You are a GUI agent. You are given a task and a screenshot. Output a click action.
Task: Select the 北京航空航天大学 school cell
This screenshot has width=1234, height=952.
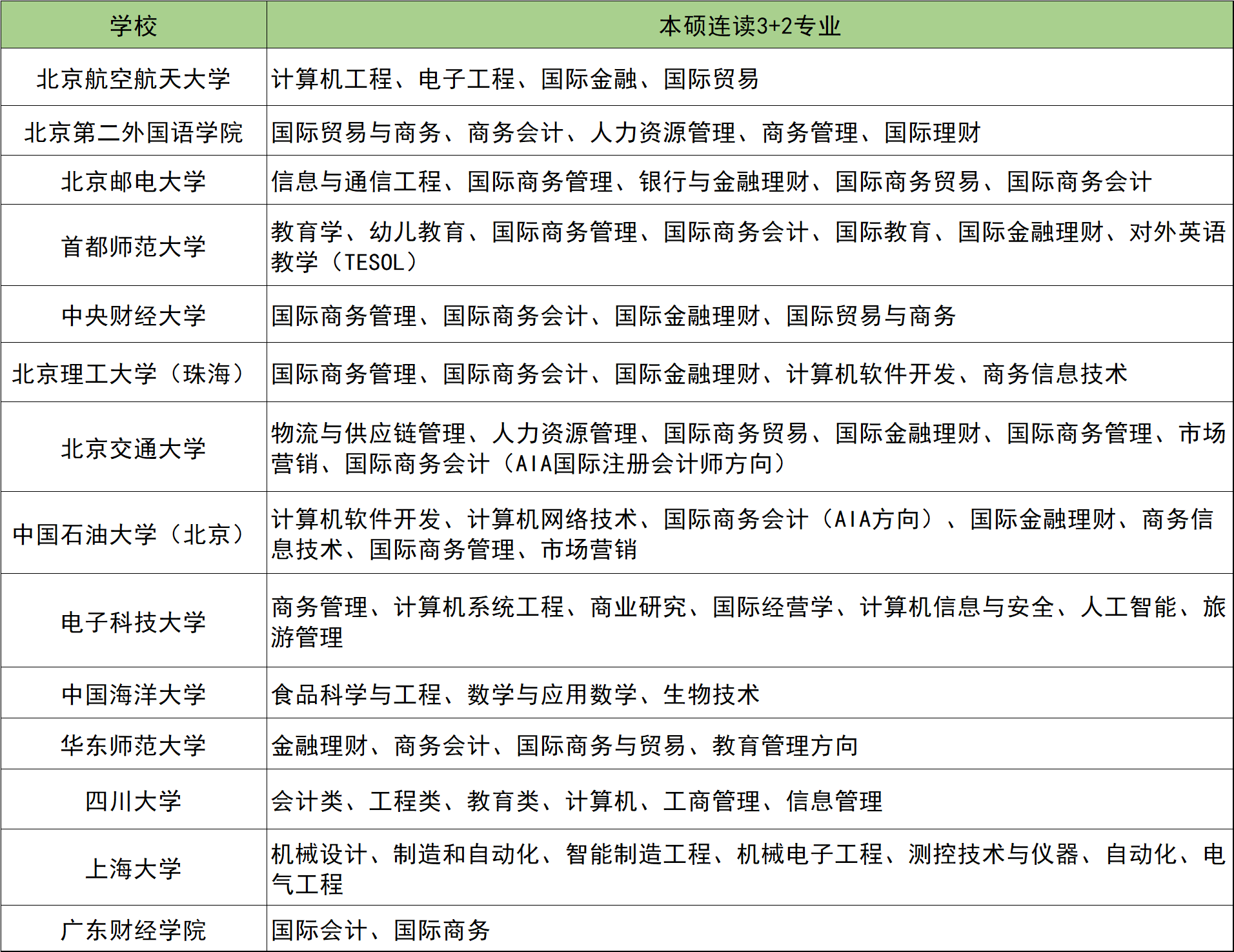(x=134, y=79)
